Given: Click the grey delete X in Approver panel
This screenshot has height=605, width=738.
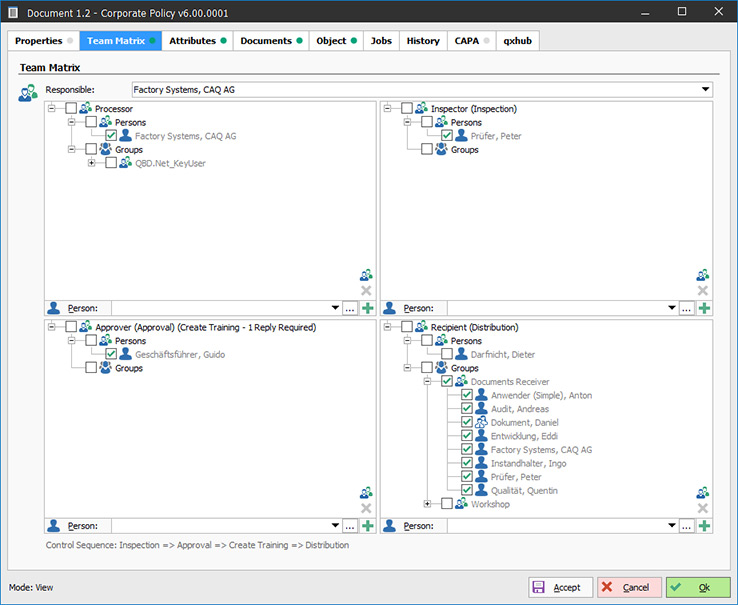Looking at the screenshot, I should pos(366,508).
